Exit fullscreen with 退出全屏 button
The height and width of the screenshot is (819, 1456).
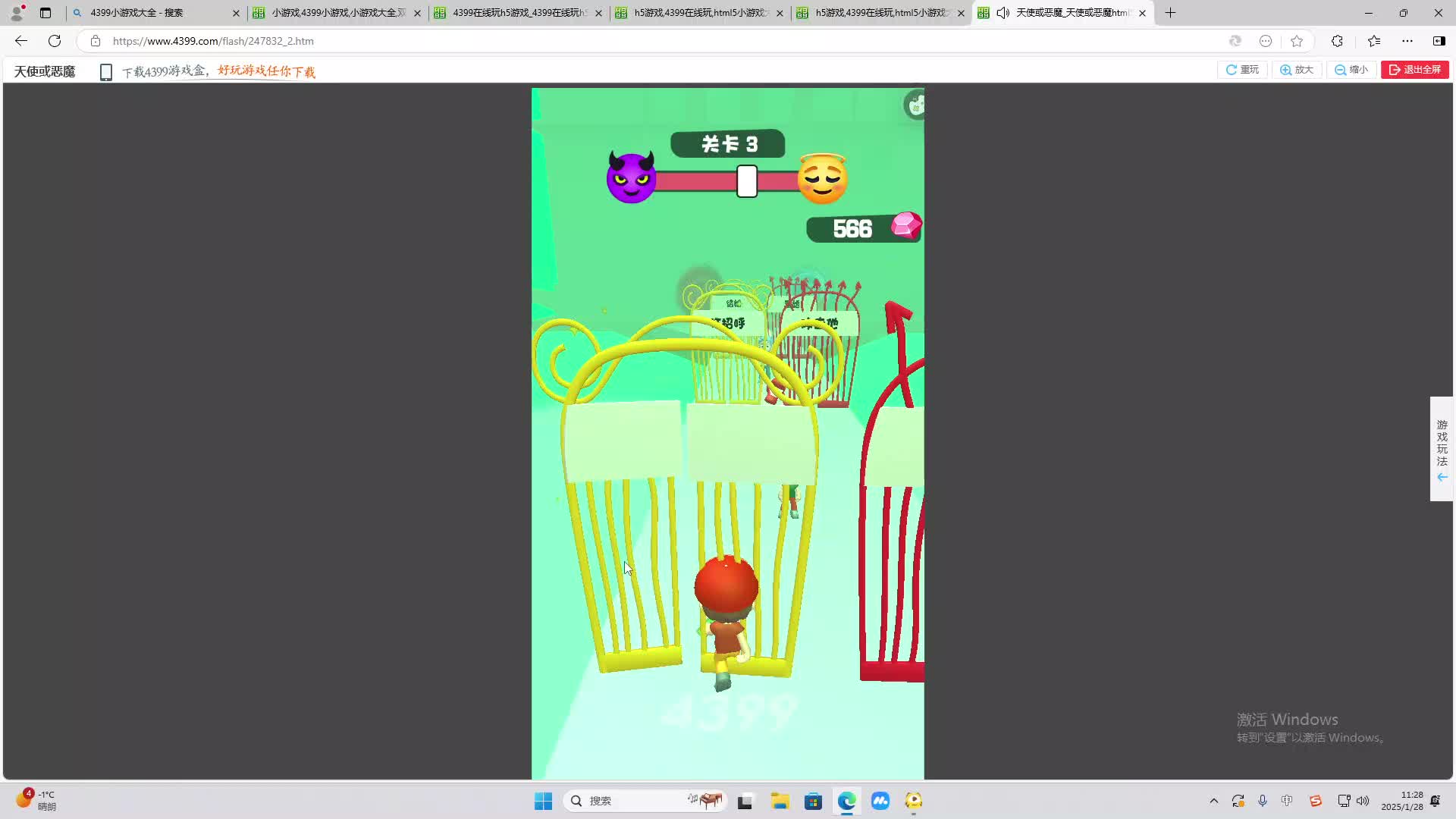(x=1414, y=70)
